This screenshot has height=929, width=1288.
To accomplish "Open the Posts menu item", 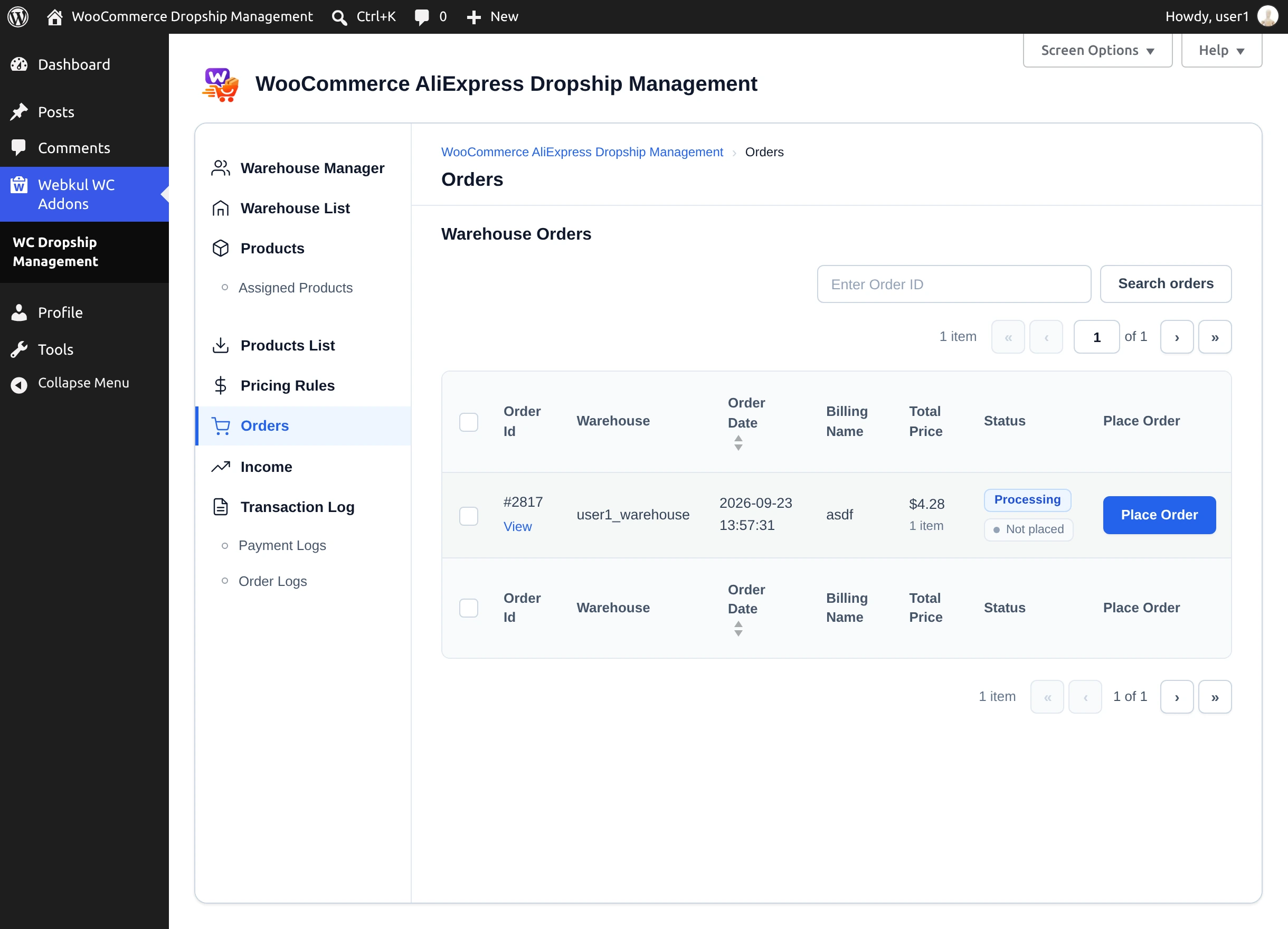I will point(84,112).
